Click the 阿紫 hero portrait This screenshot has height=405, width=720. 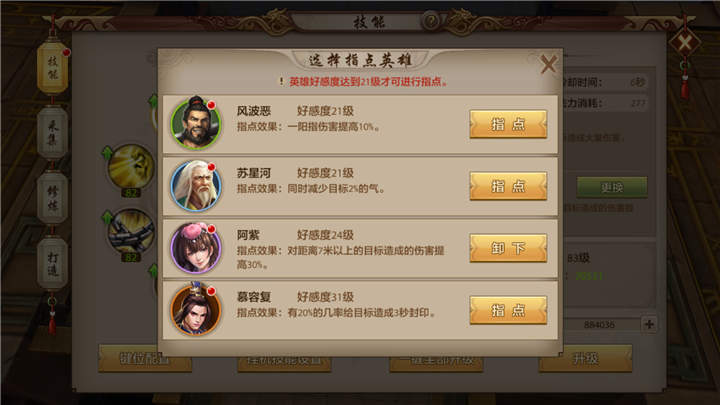coord(196,248)
